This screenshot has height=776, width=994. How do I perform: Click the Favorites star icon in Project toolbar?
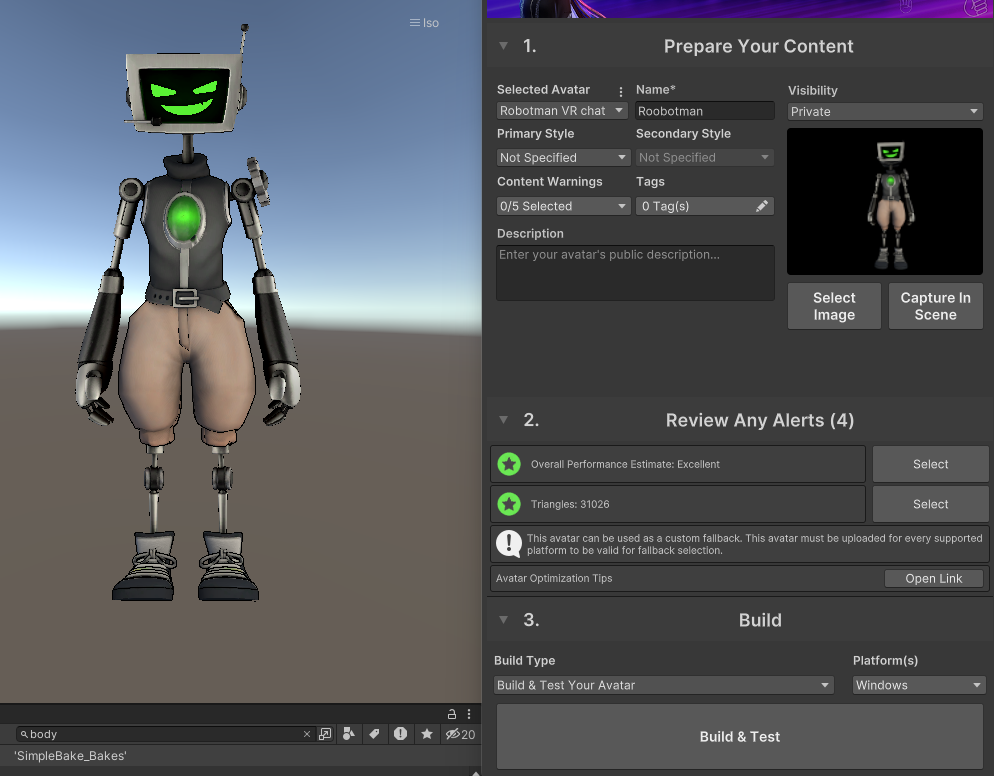[x=427, y=734]
